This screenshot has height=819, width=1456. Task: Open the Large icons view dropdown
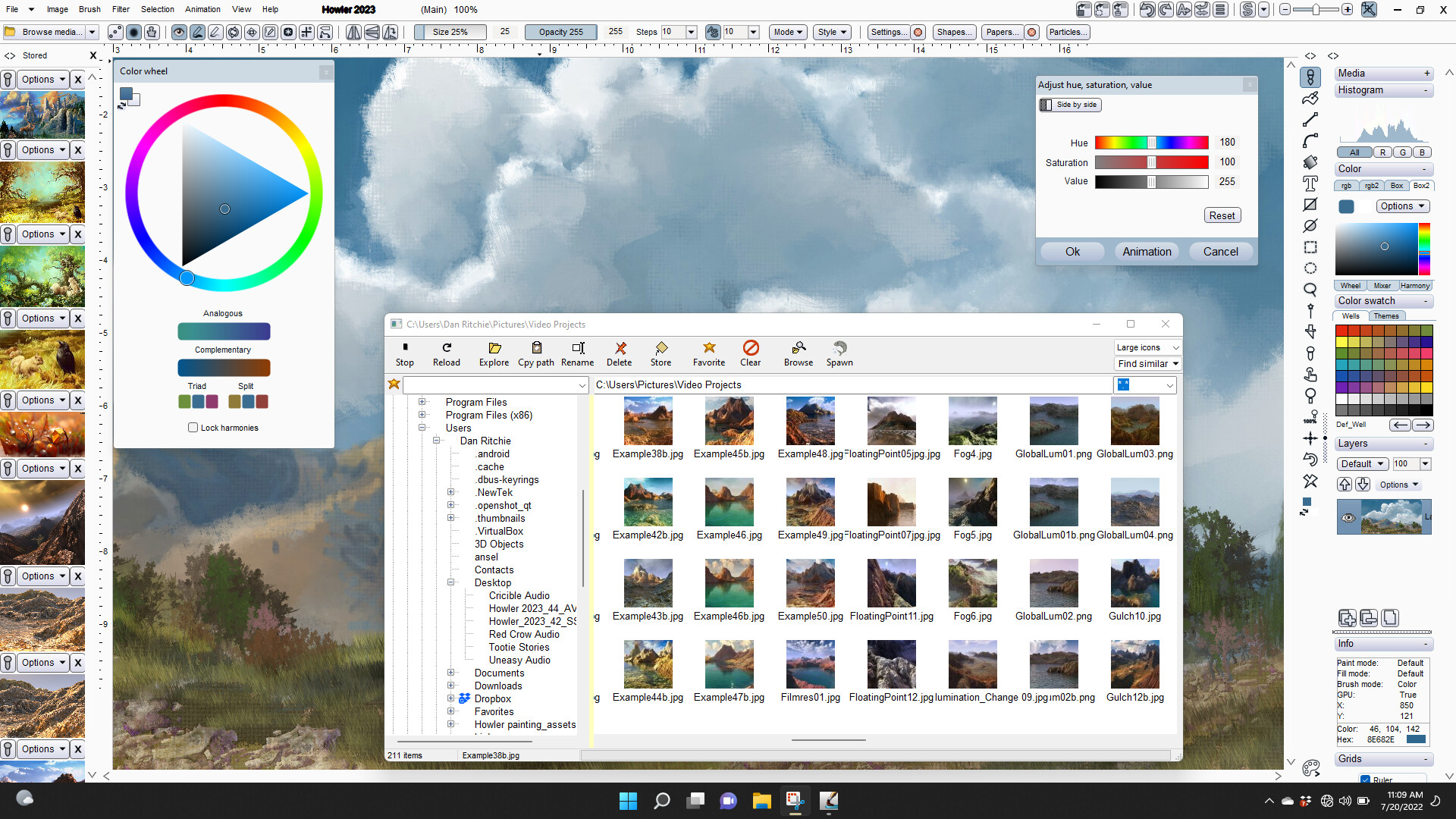(x=1147, y=347)
